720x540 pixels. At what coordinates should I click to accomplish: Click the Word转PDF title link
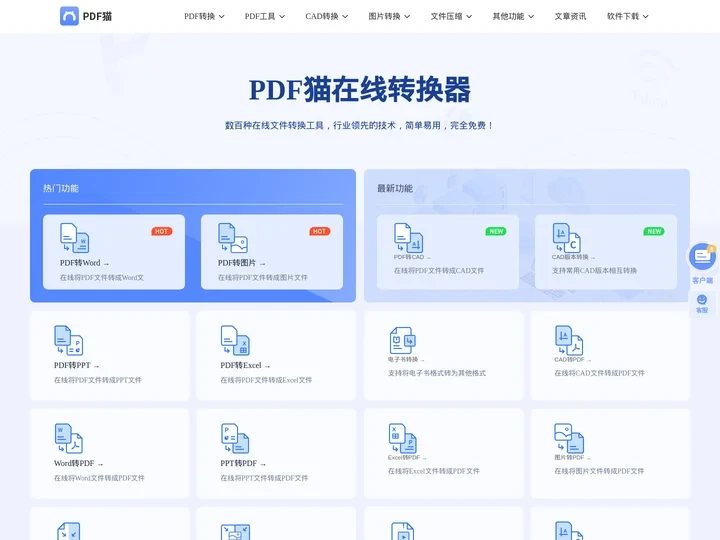pos(79,463)
